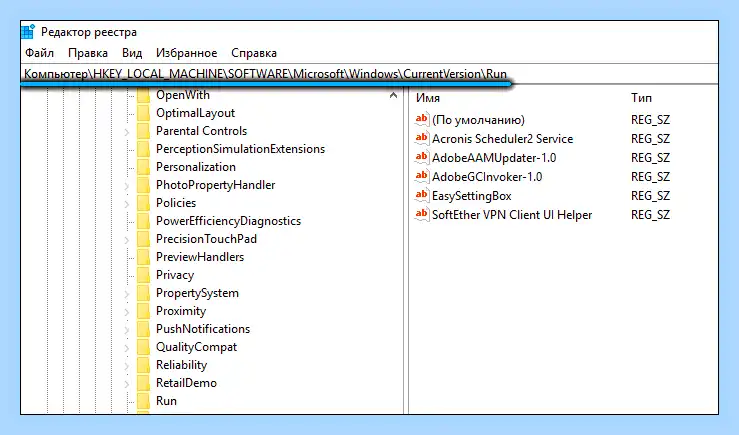Expand the Reliability key

pyautogui.click(x=127, y=366)
